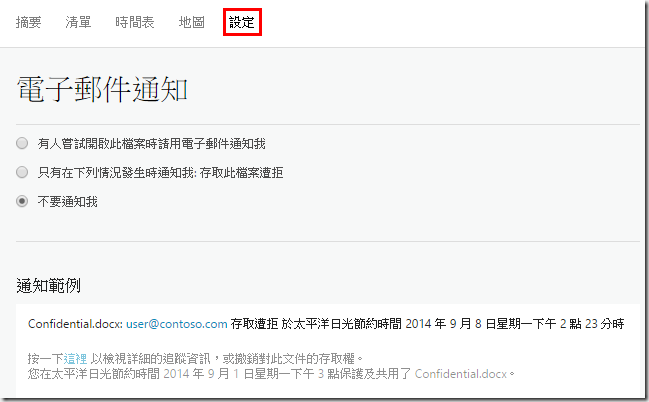This screenshot has width=649, height=402.
Task: Open the 地圖 tab
Action: pyautogui.click(x=192, y=22)
